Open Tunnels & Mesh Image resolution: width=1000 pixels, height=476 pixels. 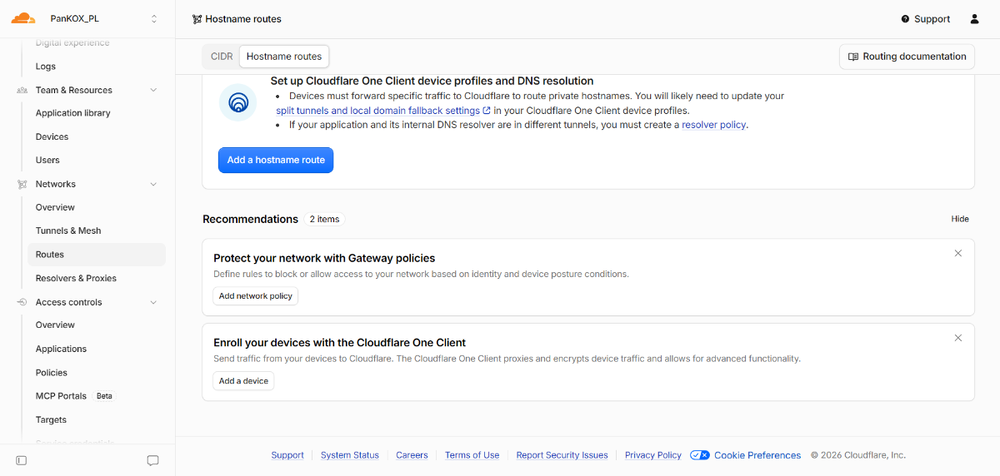pyautogui.click(x=68, y=230)
